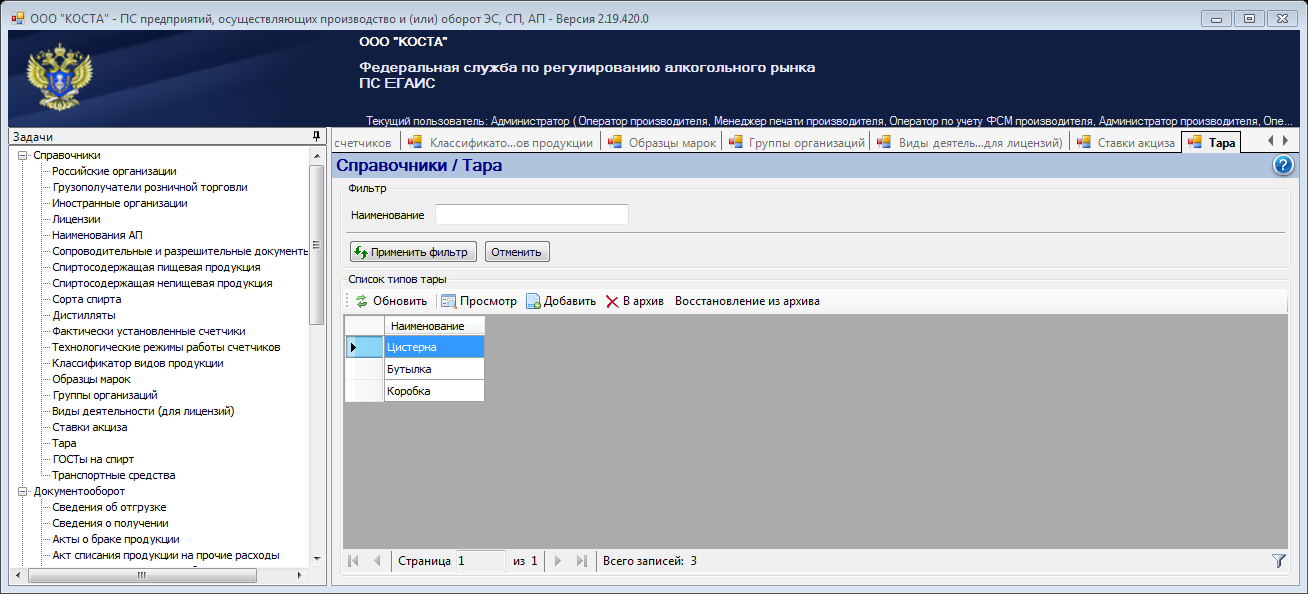Click the Просмотр toolbar button

479,301
